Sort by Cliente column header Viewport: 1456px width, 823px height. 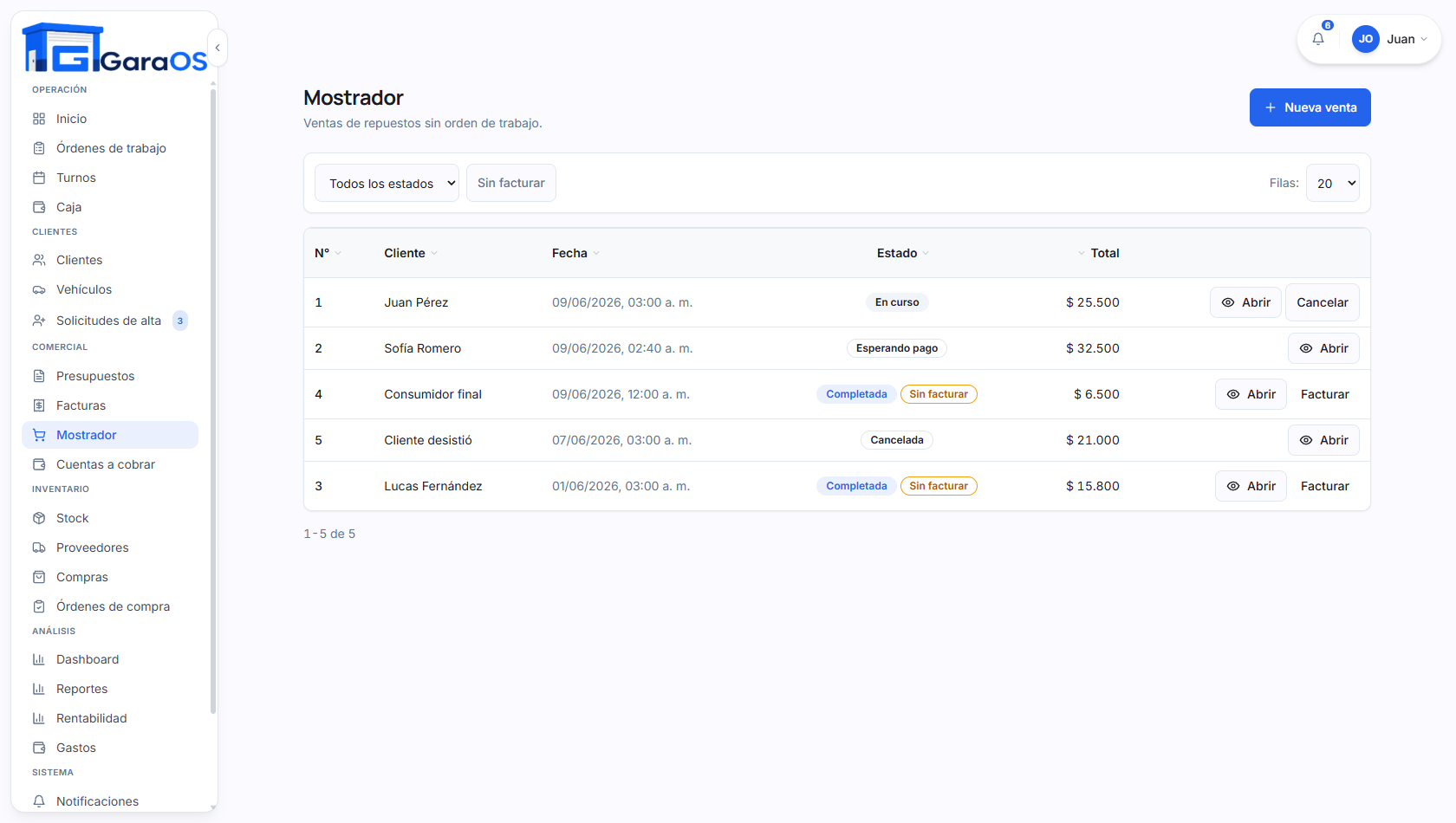point(411,253)
